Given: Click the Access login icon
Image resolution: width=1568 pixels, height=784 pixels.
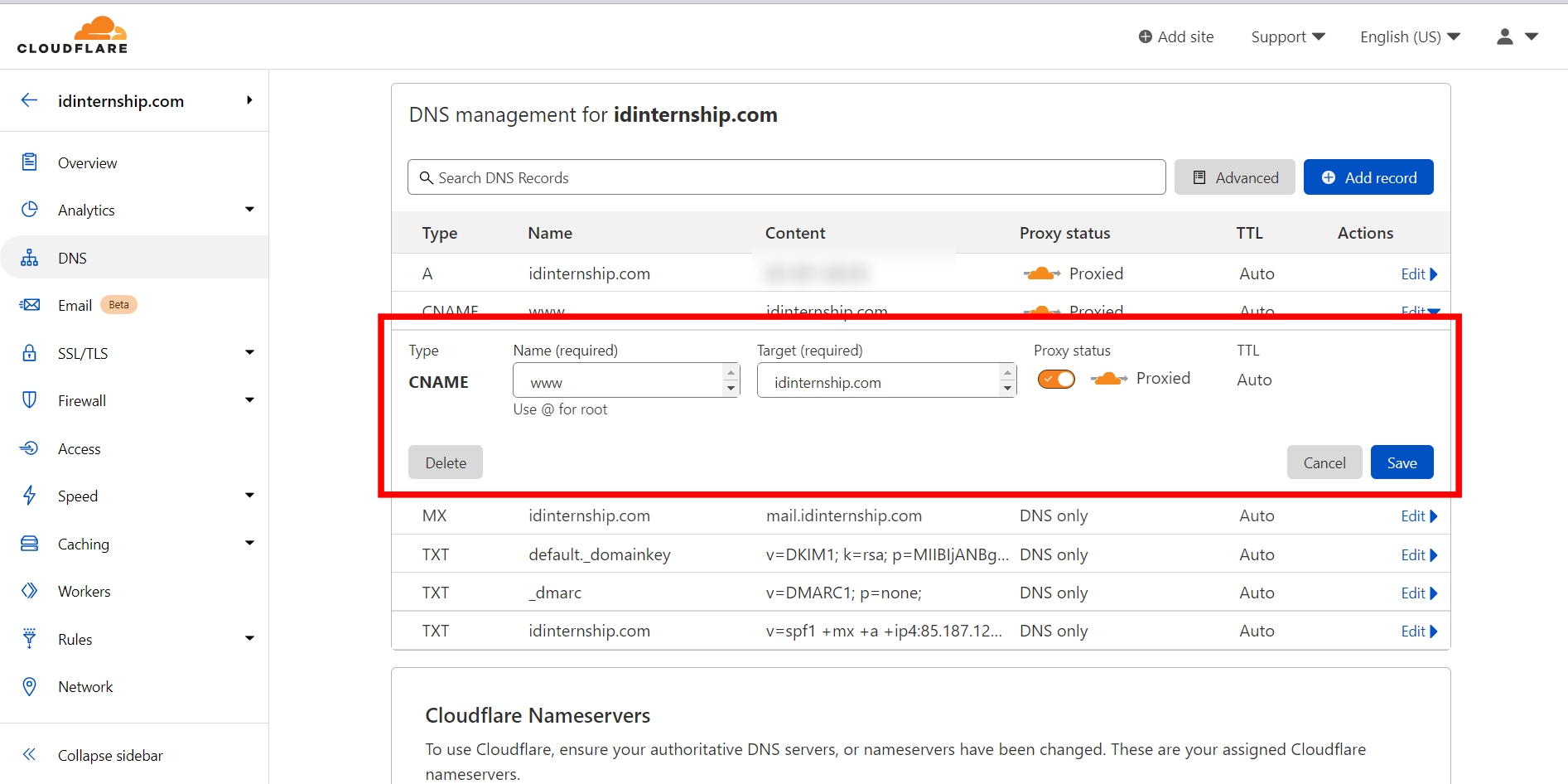Looking at the screenshot, I should [30, 448].
